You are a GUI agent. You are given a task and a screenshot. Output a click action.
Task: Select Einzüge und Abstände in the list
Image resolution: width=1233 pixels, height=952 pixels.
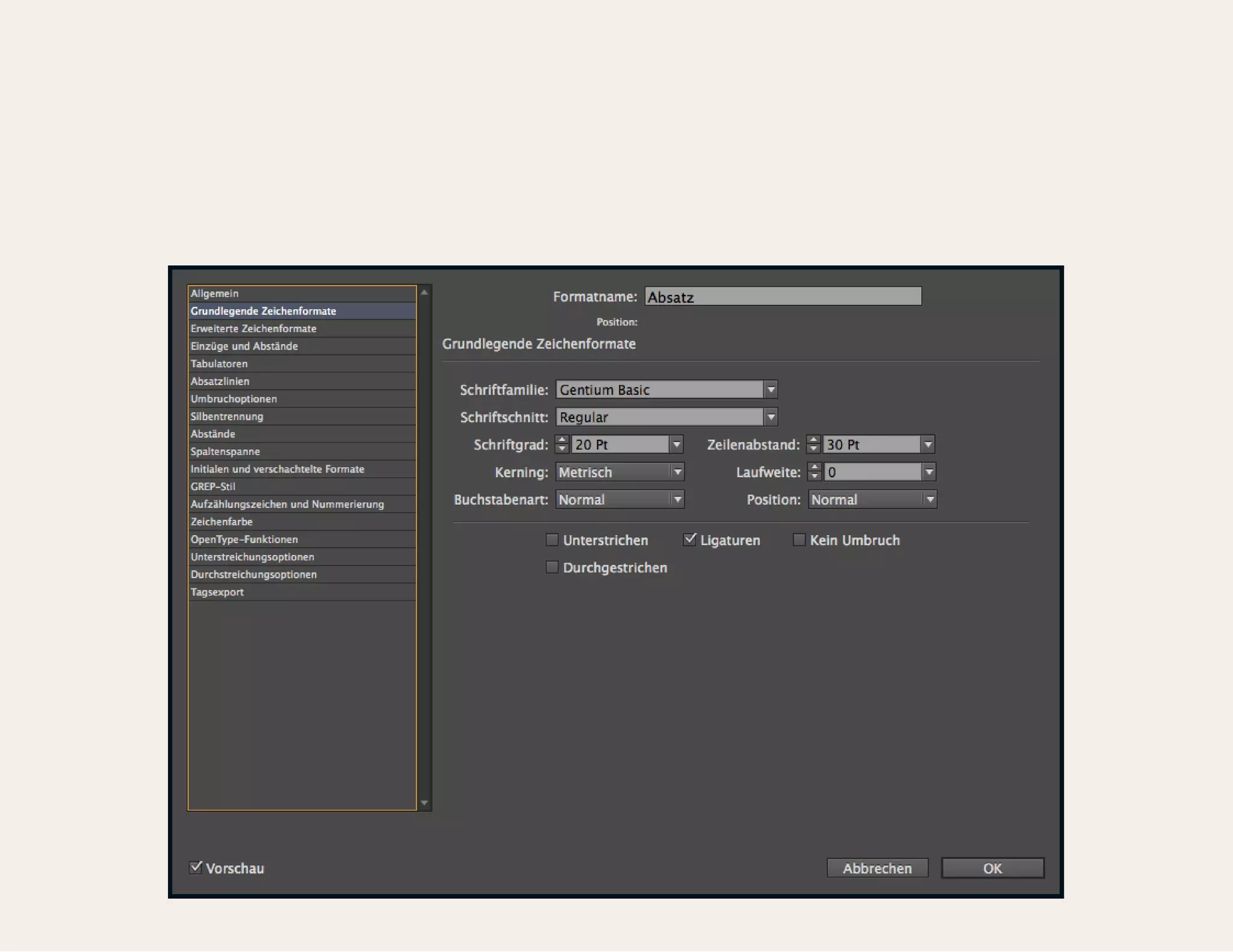[x=244, y=346]
